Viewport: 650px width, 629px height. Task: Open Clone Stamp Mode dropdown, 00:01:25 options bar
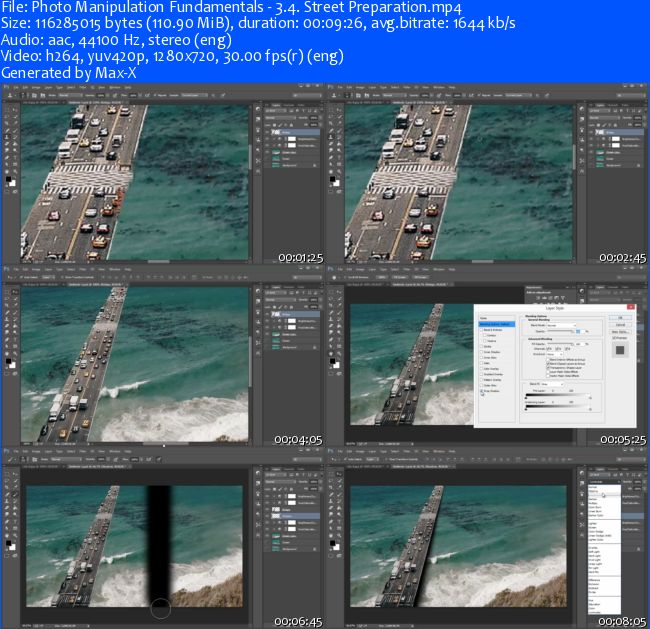coord(70,95)
